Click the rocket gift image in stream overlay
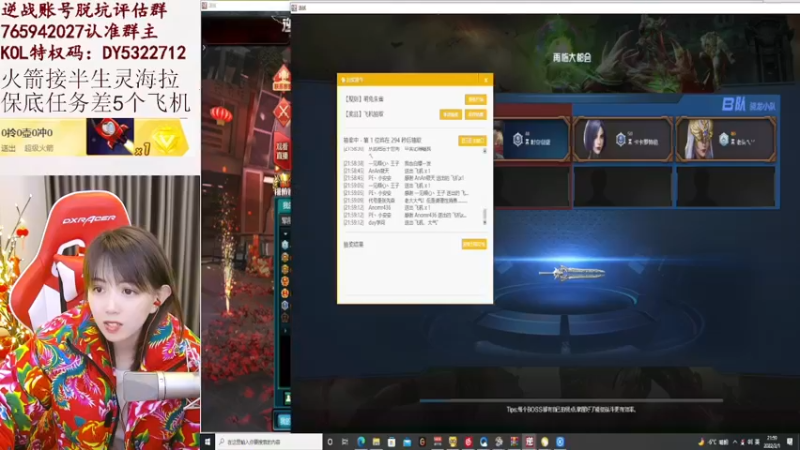This screenshot has width=800, height=450. pos(110,136)
